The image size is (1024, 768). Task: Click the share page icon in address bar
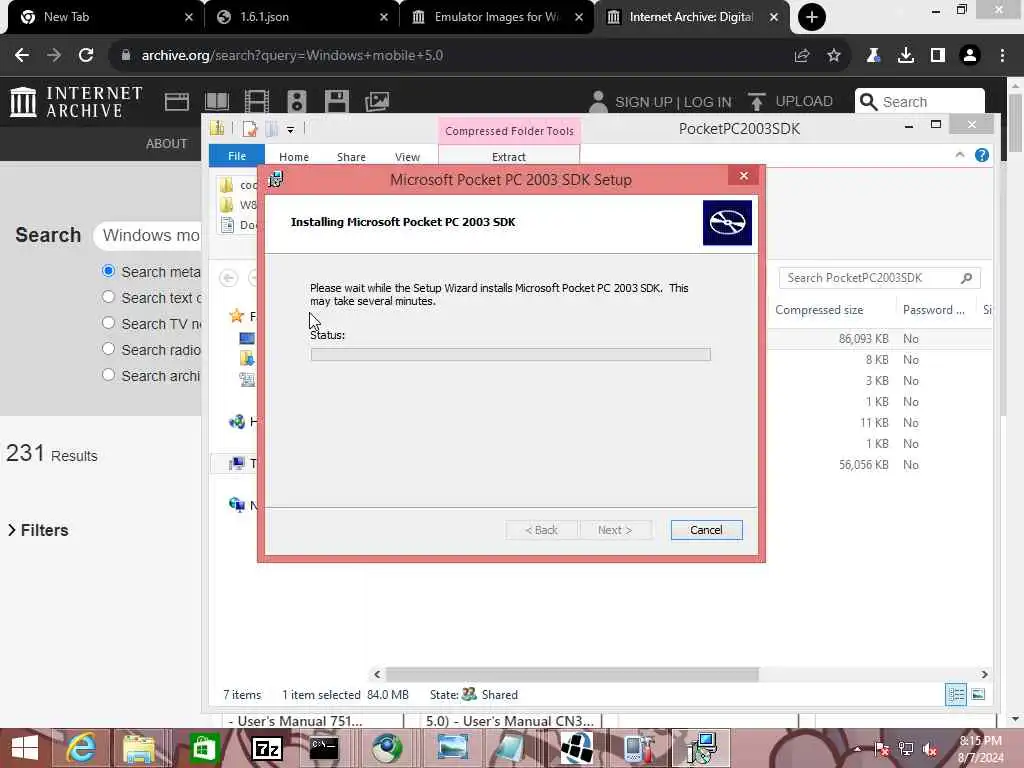[x=802, y=56]
